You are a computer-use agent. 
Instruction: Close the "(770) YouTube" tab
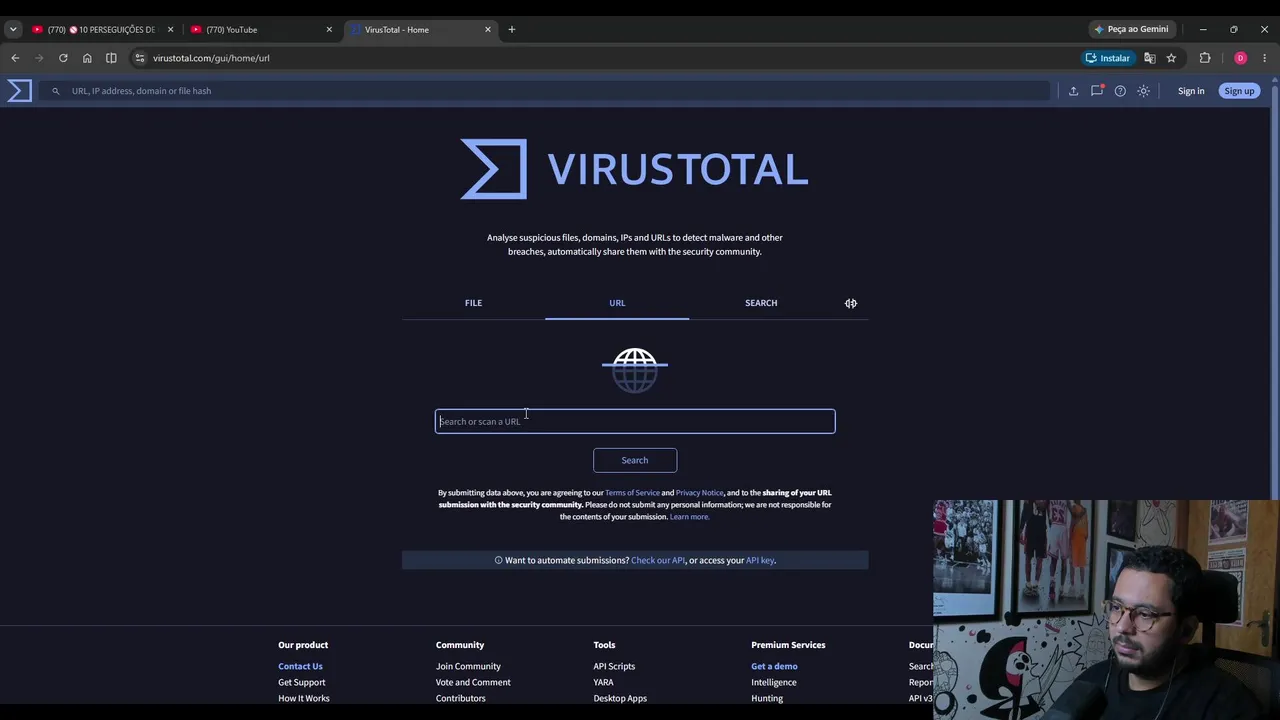[x=329, y=30]
